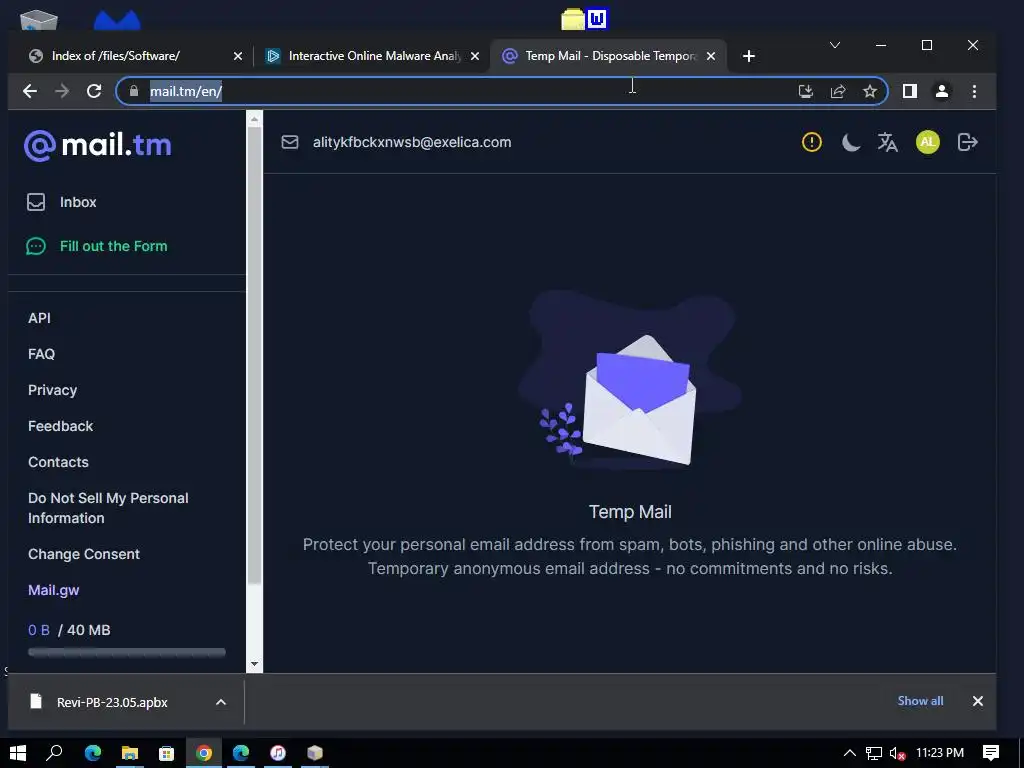This screenshot has width=1024, height=768.
Task: Close the Temp Mail tab
Action: [711, 56]
